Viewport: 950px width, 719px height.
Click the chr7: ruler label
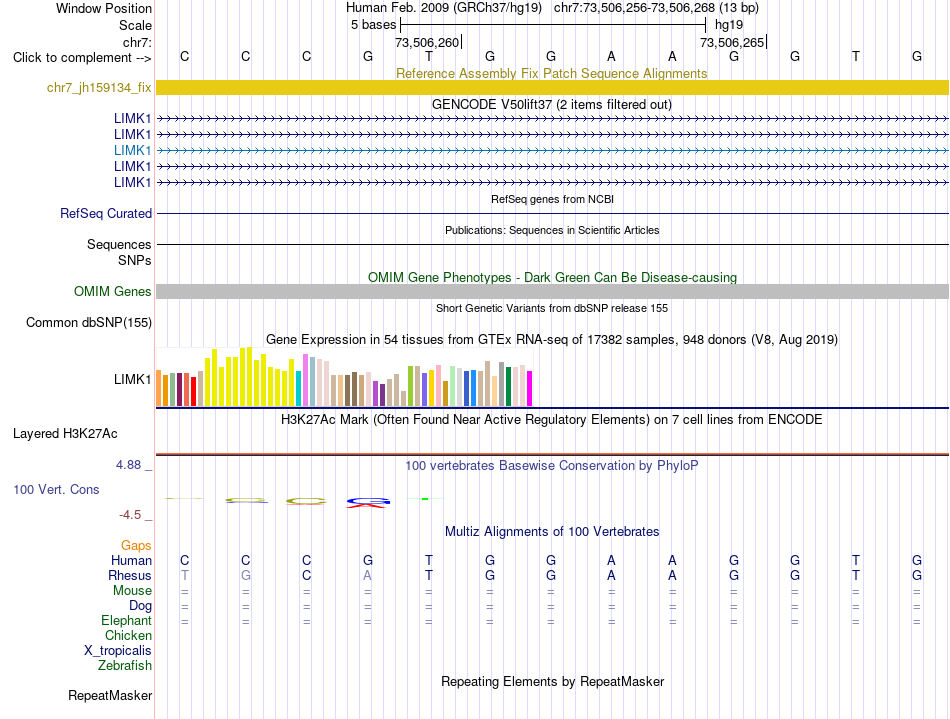point(137,42)
